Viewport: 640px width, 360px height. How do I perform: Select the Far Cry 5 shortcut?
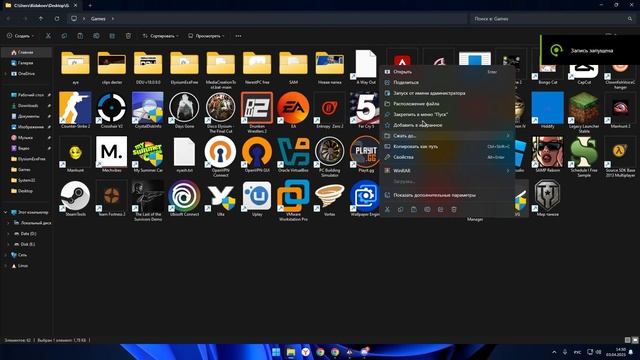365,108
